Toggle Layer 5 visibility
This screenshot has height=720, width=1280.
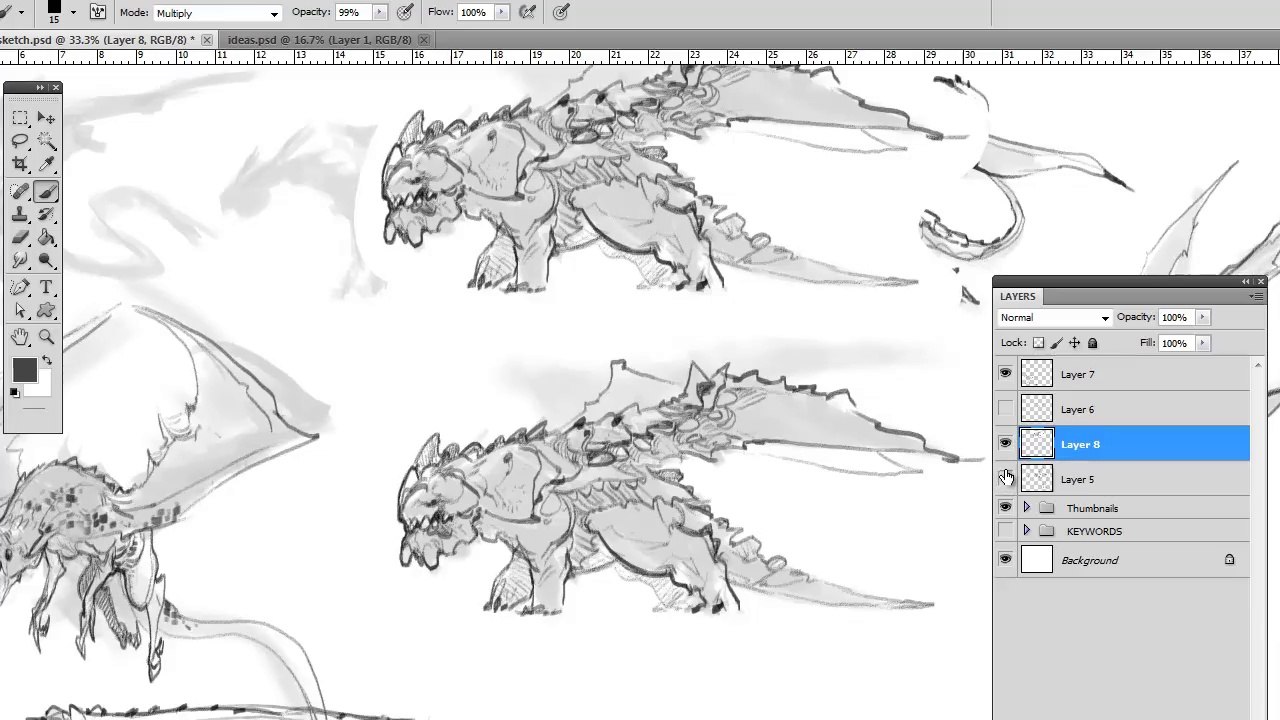tap(1005, 479)
